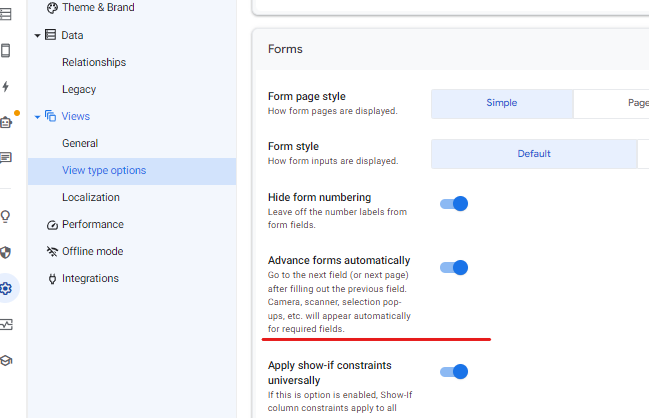
Task: Click "Apply show-if constraints universally" label
Action: (x=329, y=373)
